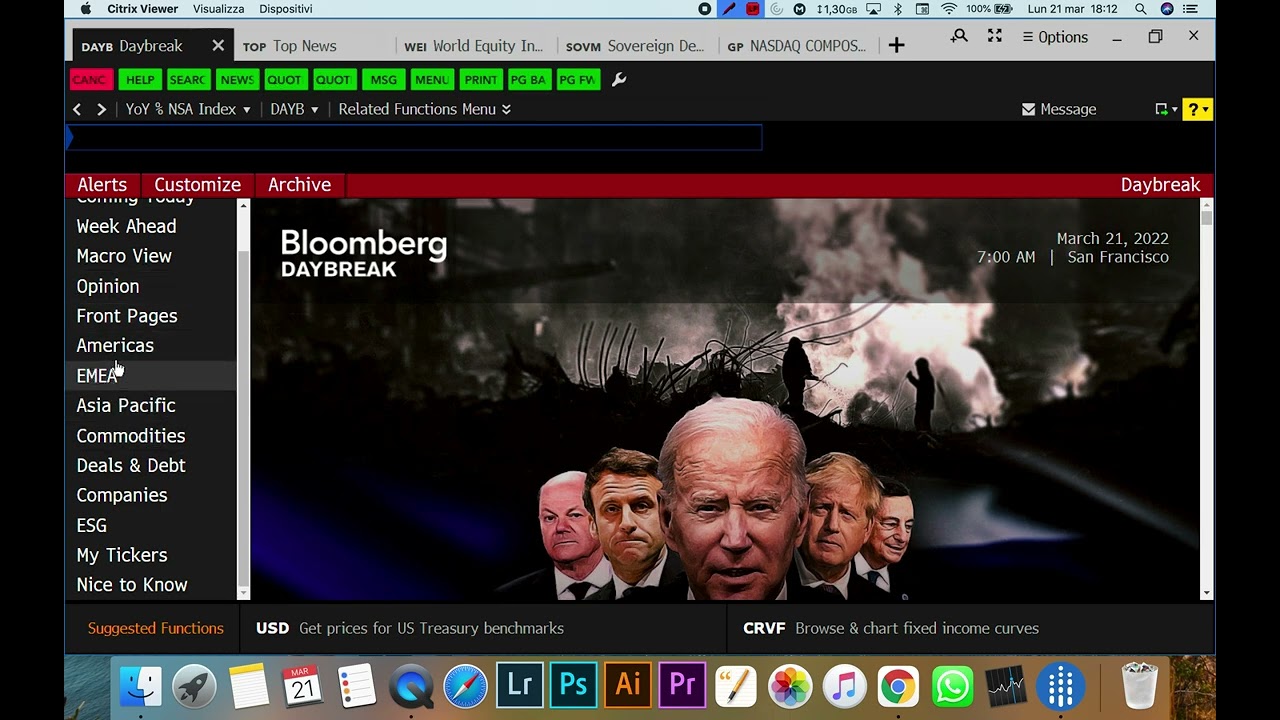1280x720 pixels.
Task: Switch to the SOVM Sovereign Debt tab
Action: (635, 46)
